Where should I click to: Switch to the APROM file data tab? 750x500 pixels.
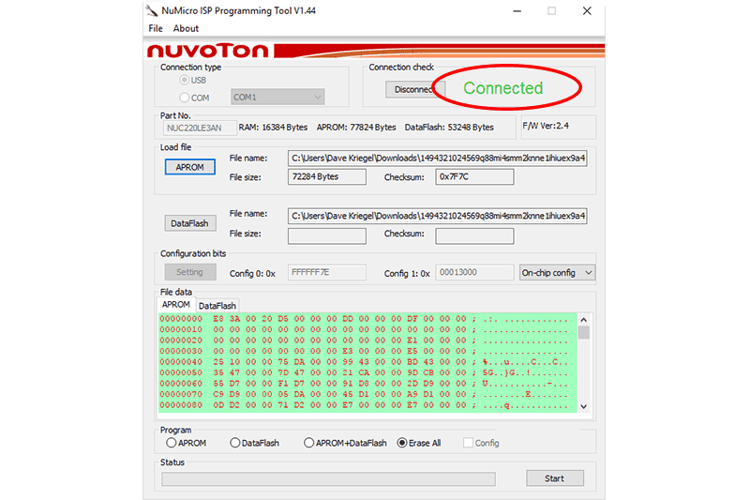(176, 305)
